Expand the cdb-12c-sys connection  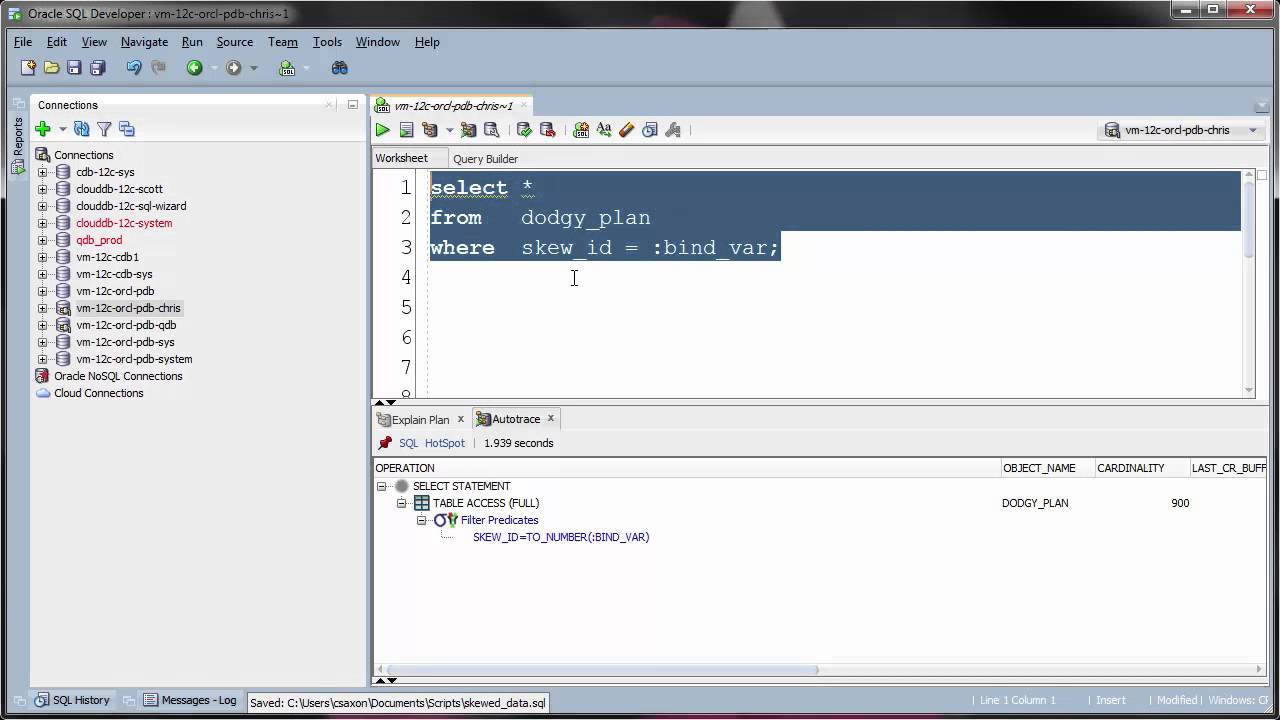[42, 172]
